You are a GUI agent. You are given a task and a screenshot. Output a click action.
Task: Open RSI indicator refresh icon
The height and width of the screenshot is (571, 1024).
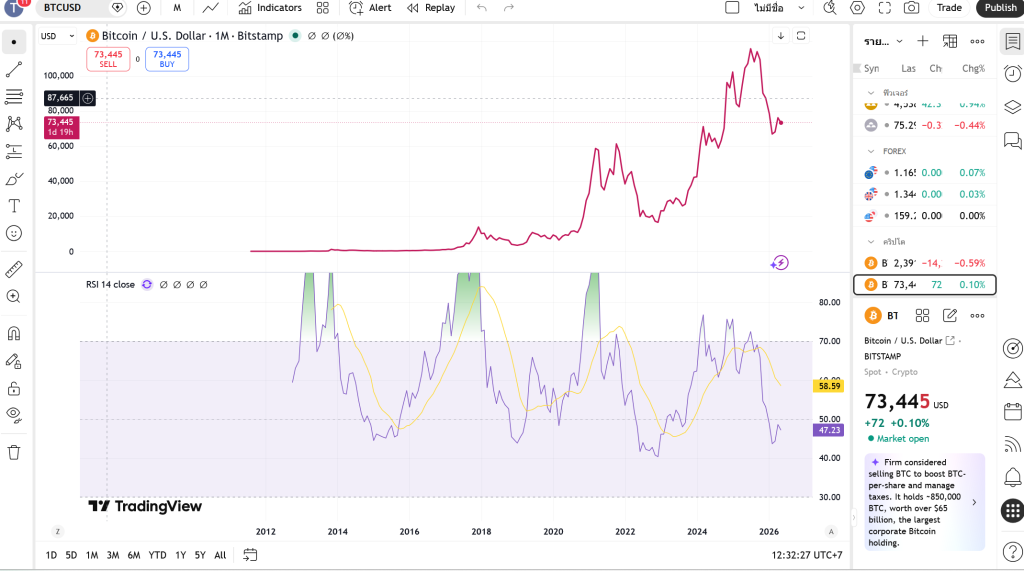coord(147,284)
